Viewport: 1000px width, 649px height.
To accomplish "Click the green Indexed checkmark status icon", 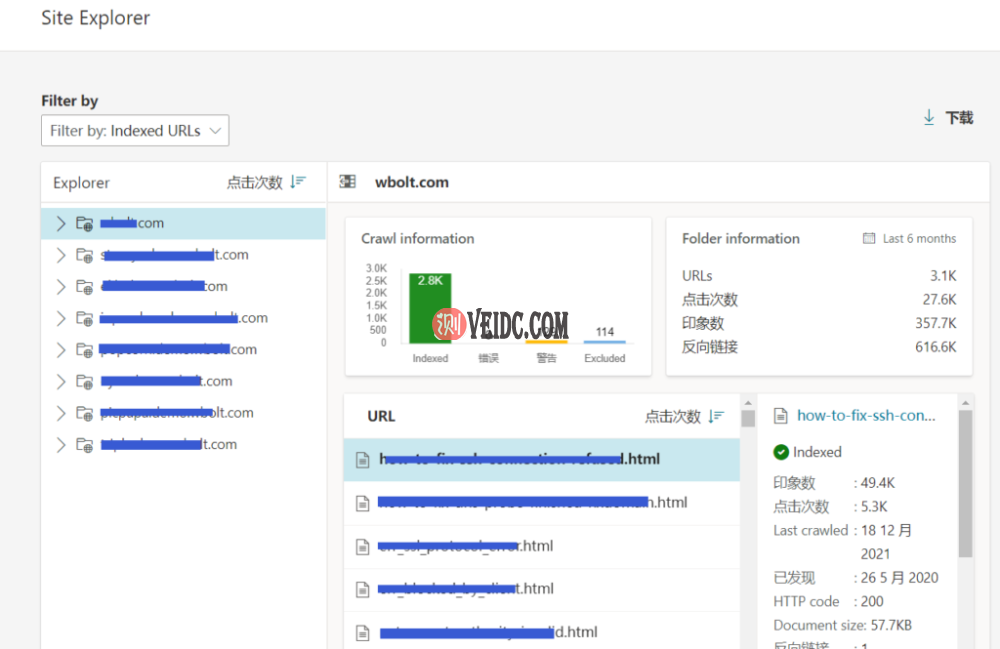I will (781, 452).
